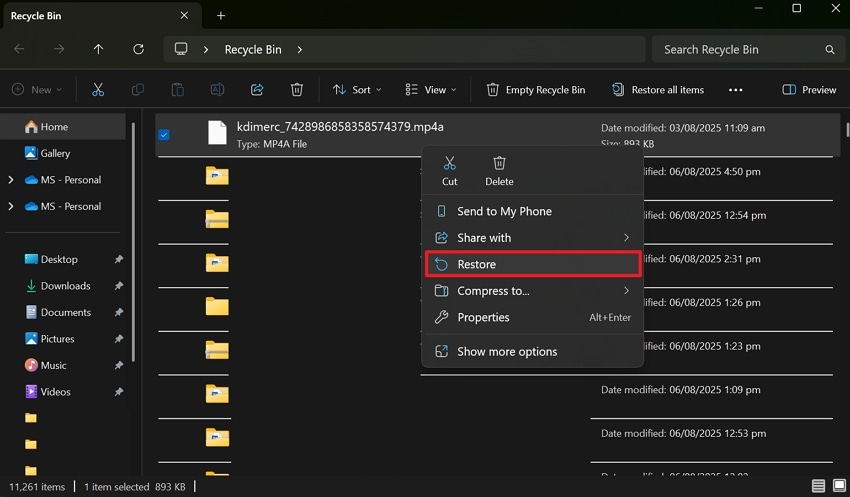This screenshot has height=497, width=850.
Task: Select folder dated 06/08/2025 1:26 pm
Action: point(217,306)
